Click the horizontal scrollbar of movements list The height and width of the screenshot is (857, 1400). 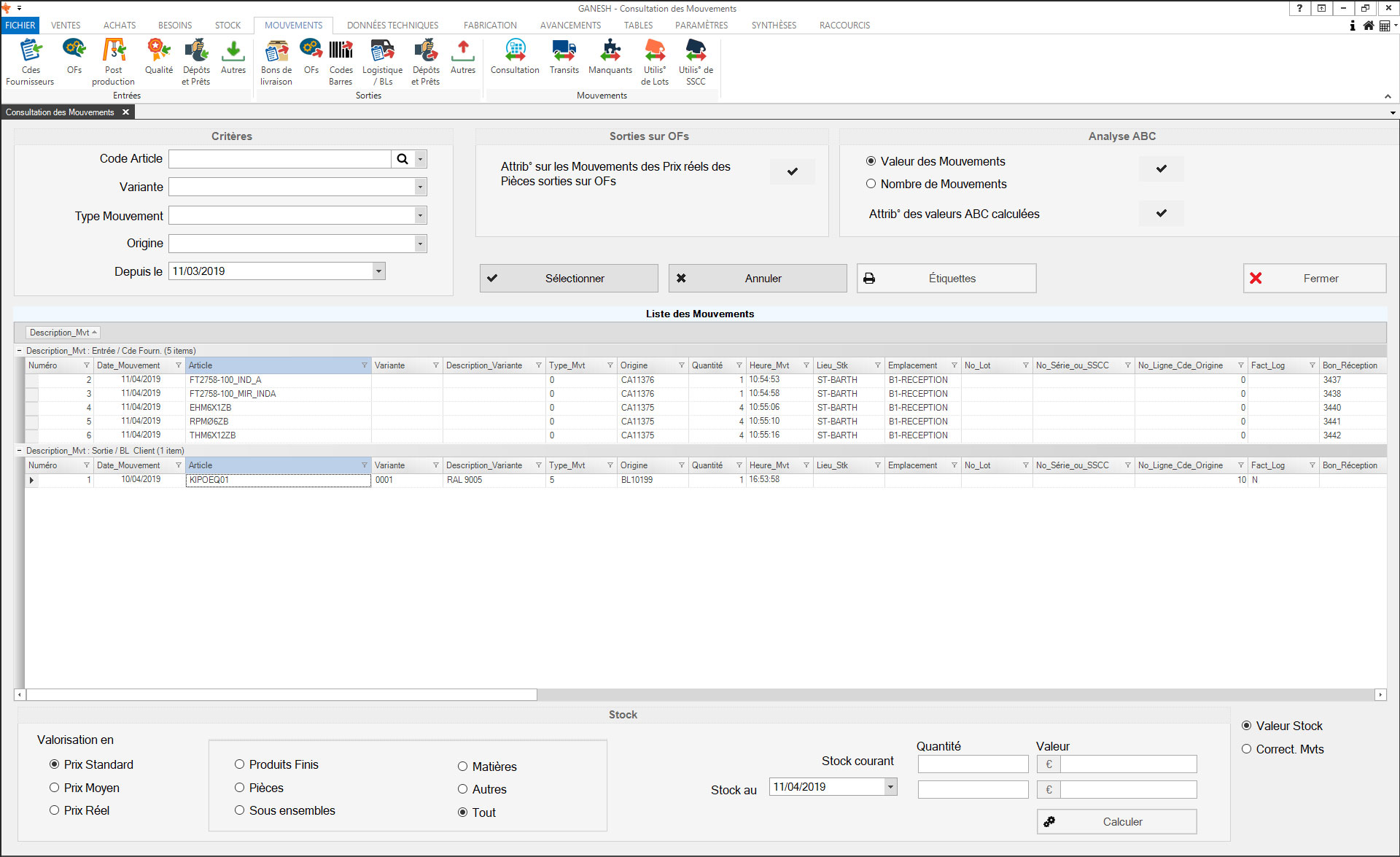pyautogui.click(x=281, y=695)
